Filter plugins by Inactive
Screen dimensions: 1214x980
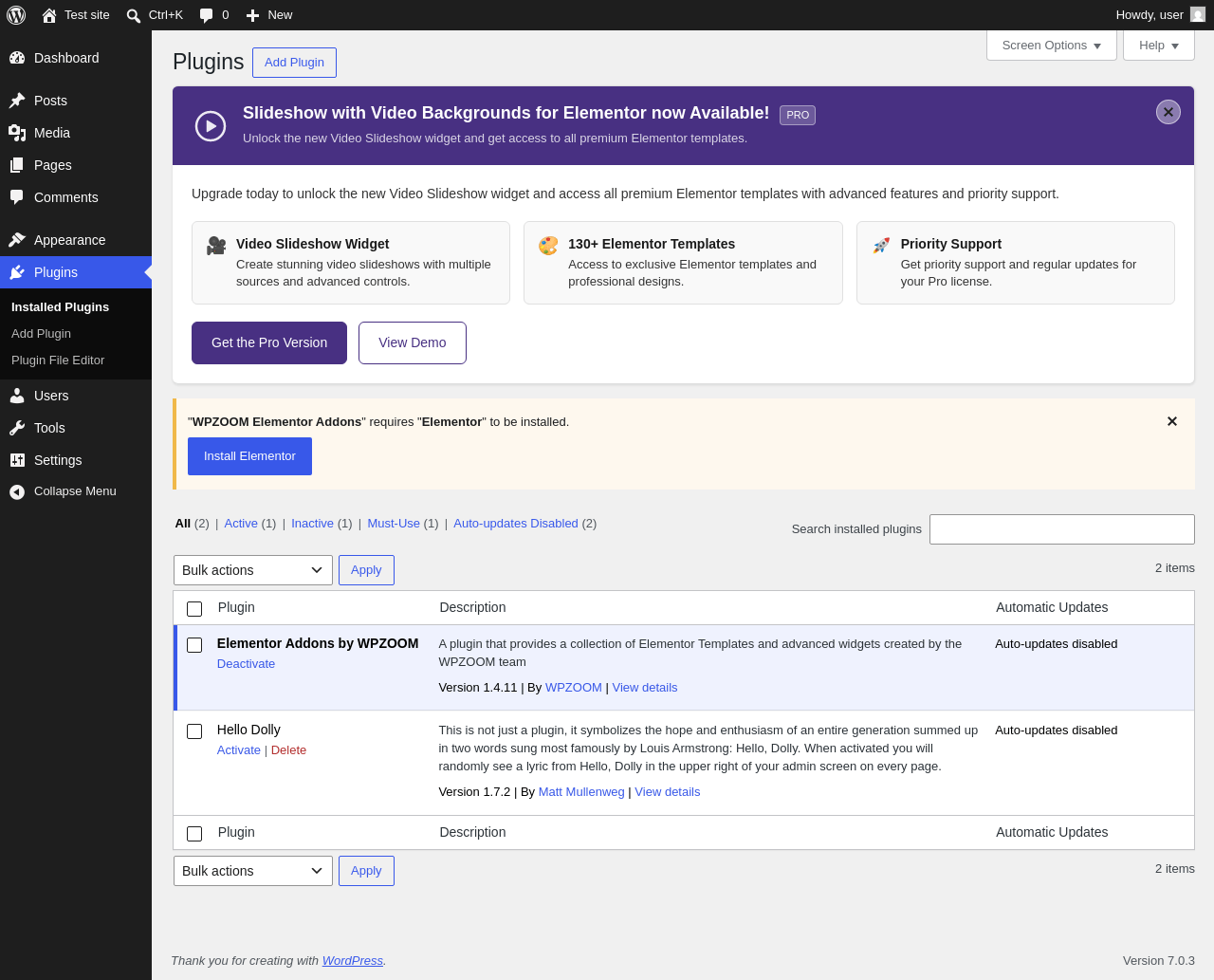click(x=312, y=524)
